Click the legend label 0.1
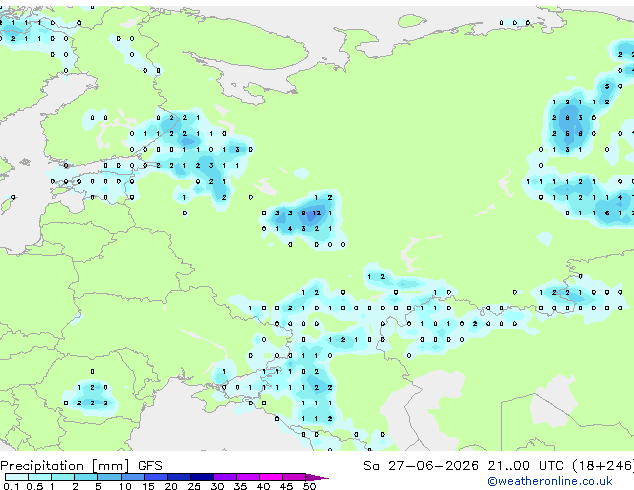 click(11, 486)
